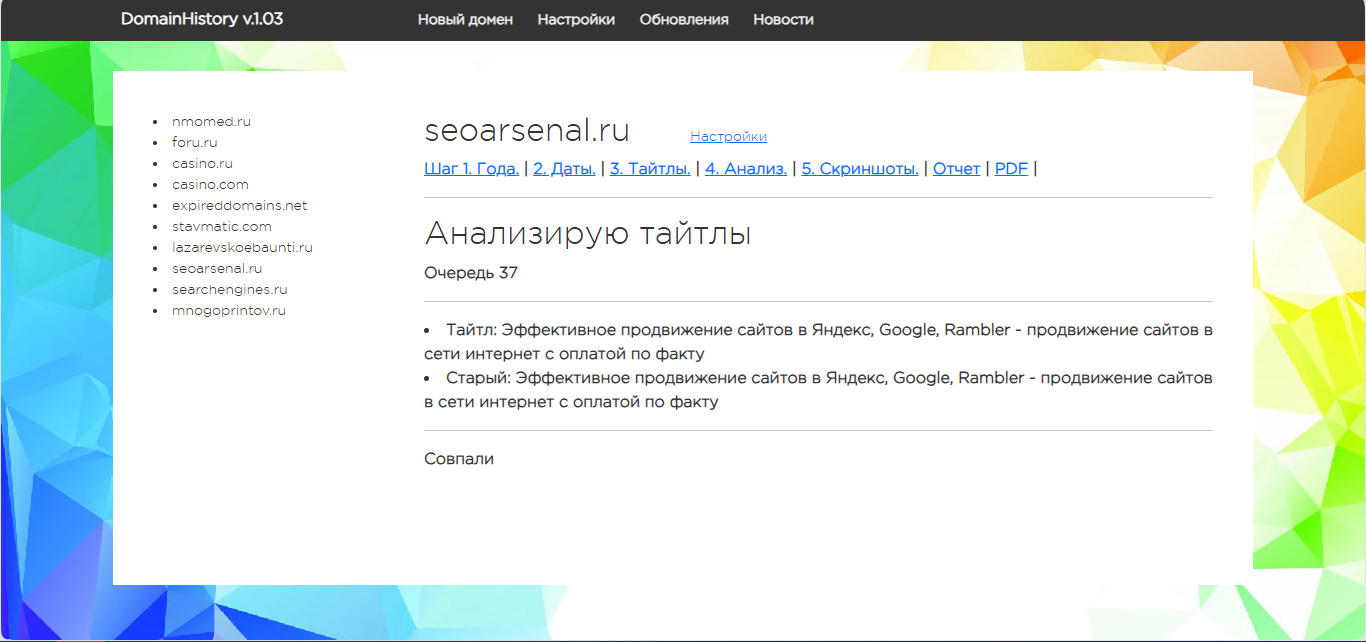The height and width of the screenshot is (642, 1366).
Task: Select nmomed.ru in the domain list
Action: 211,121
